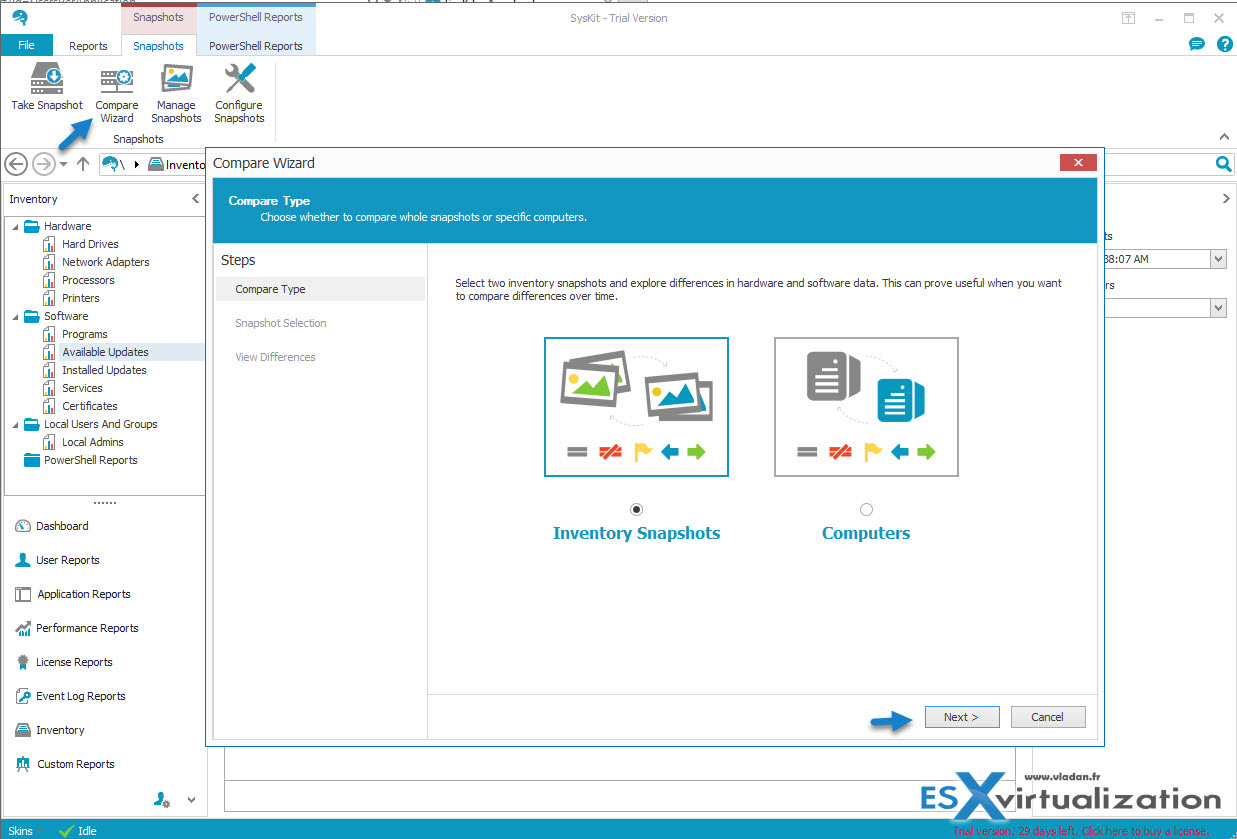Select the Inventory Snapshots radio button

636,509
